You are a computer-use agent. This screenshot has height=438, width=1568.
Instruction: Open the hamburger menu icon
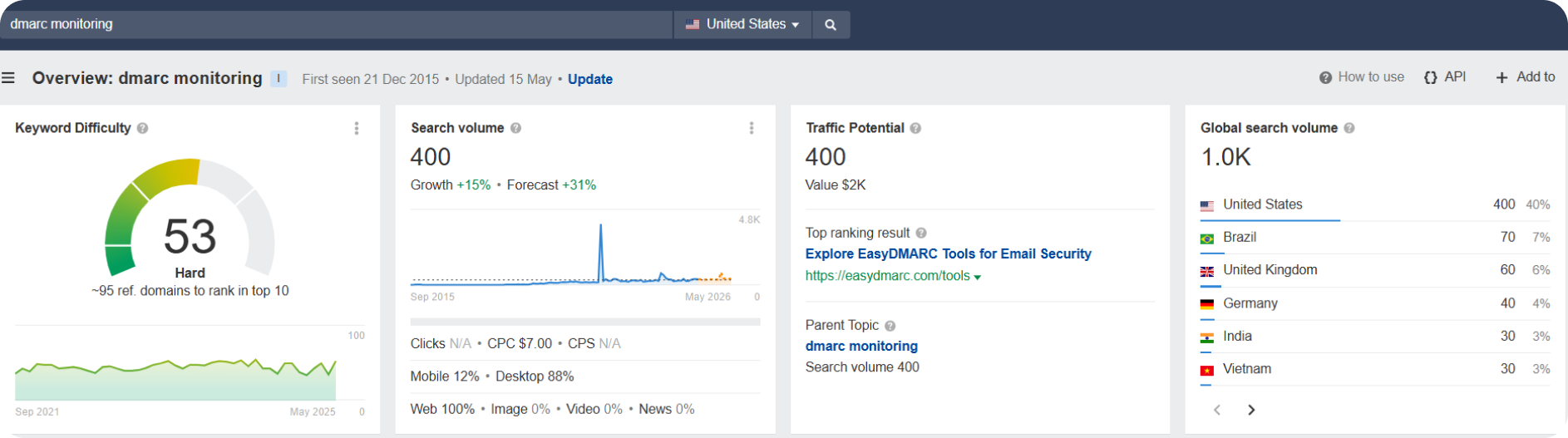pyautogui.click(x=8, y=78)
